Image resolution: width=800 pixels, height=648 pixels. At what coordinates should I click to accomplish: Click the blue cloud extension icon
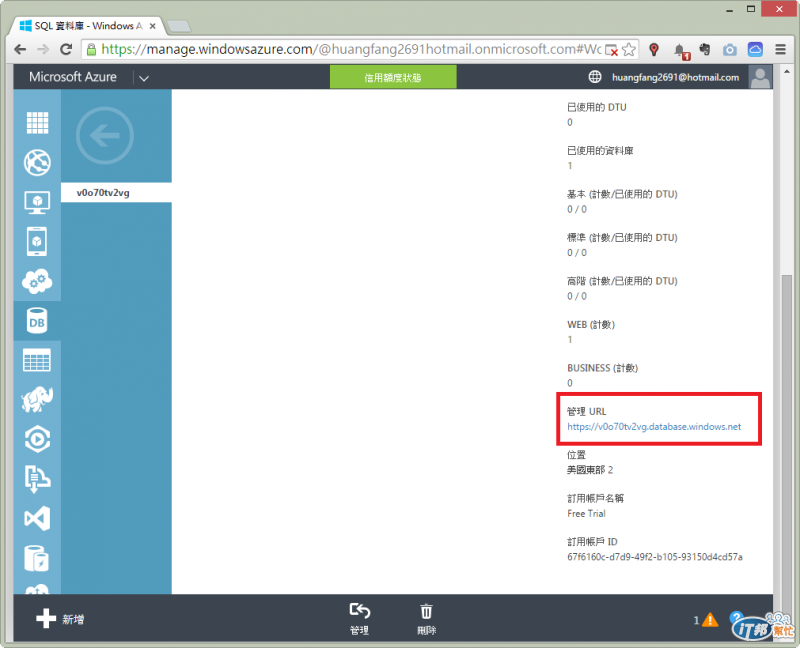755,49
